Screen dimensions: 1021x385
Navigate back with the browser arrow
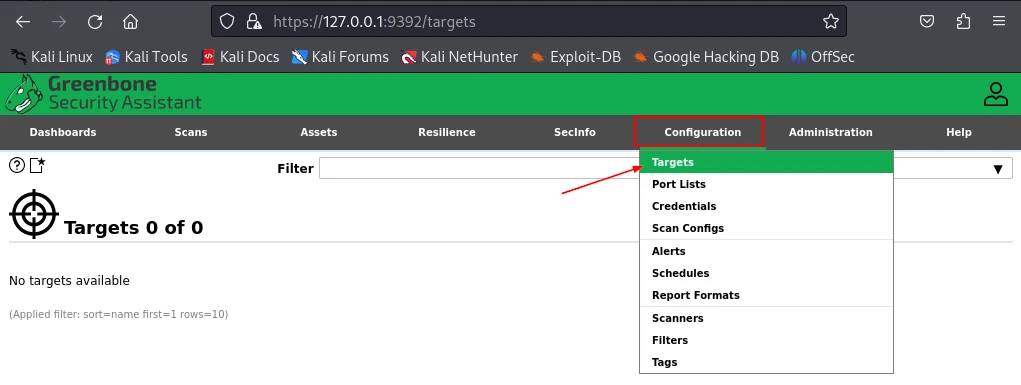pyautogui.click(x=23, y=21)
